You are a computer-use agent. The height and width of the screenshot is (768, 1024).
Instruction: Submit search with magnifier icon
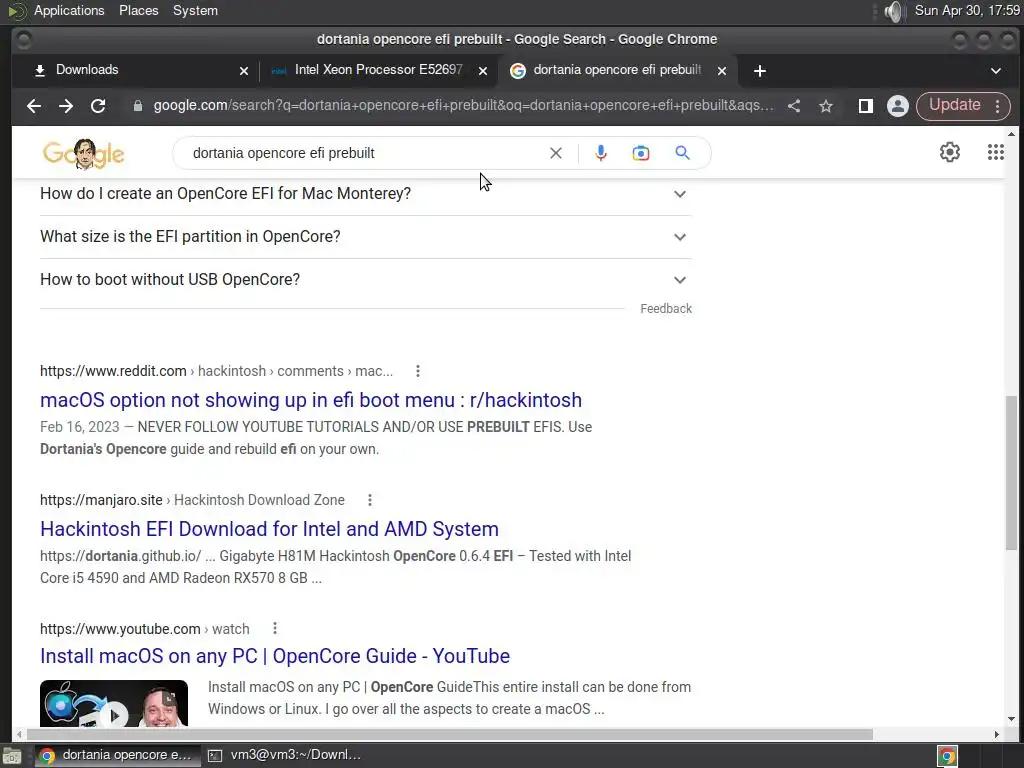(x=682, y=153)
